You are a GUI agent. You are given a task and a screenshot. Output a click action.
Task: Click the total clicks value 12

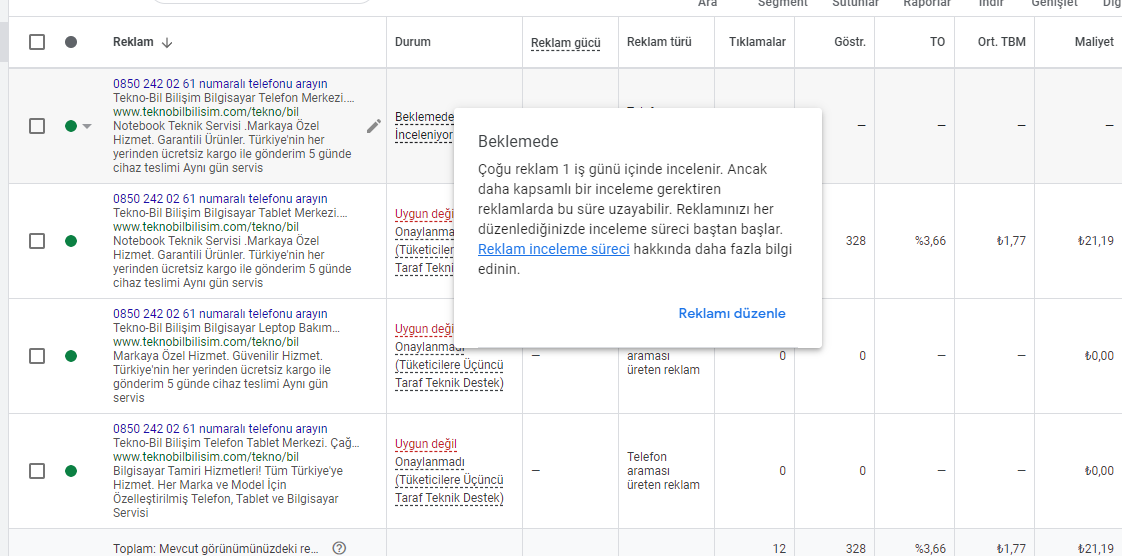tap(779, 548)
